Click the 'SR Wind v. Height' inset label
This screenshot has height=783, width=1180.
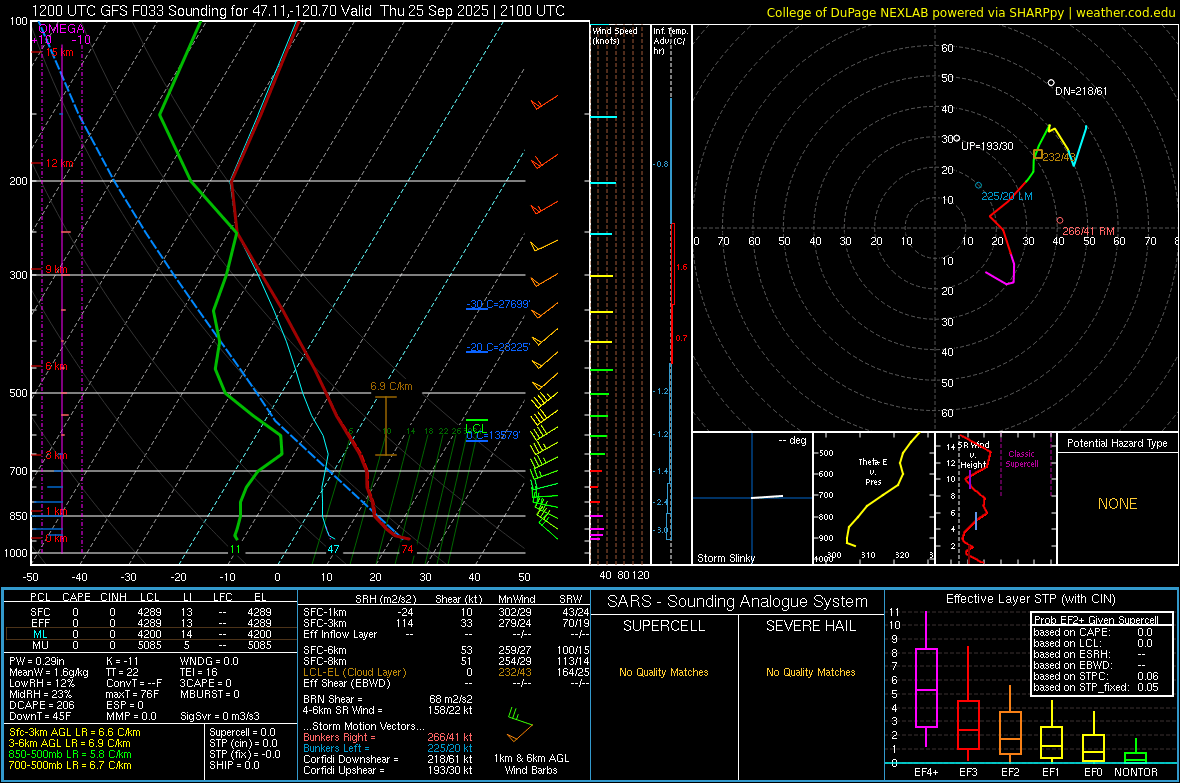pyautogui.click(x=974, y=455)
